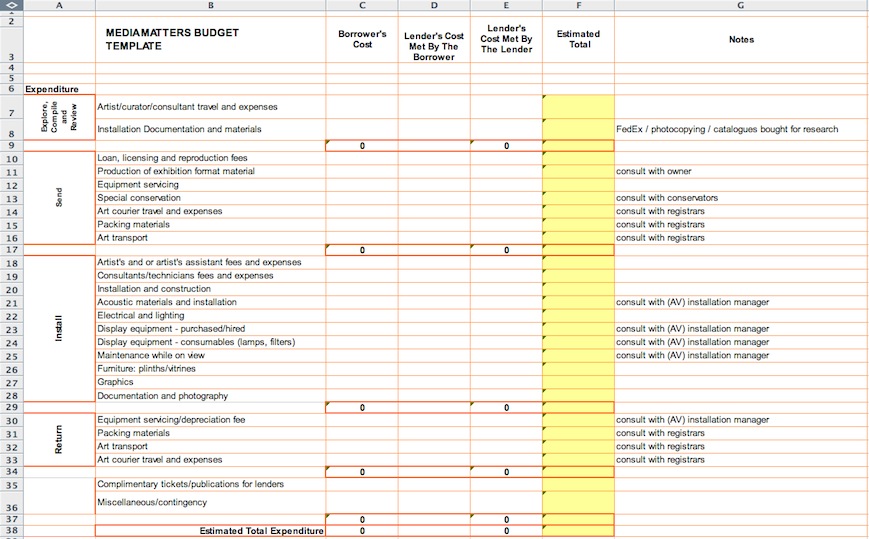Click Lender's Cost Met By The Borrower header
The height and width of the screenshot is (539, 869).
(x=434, y=46)
